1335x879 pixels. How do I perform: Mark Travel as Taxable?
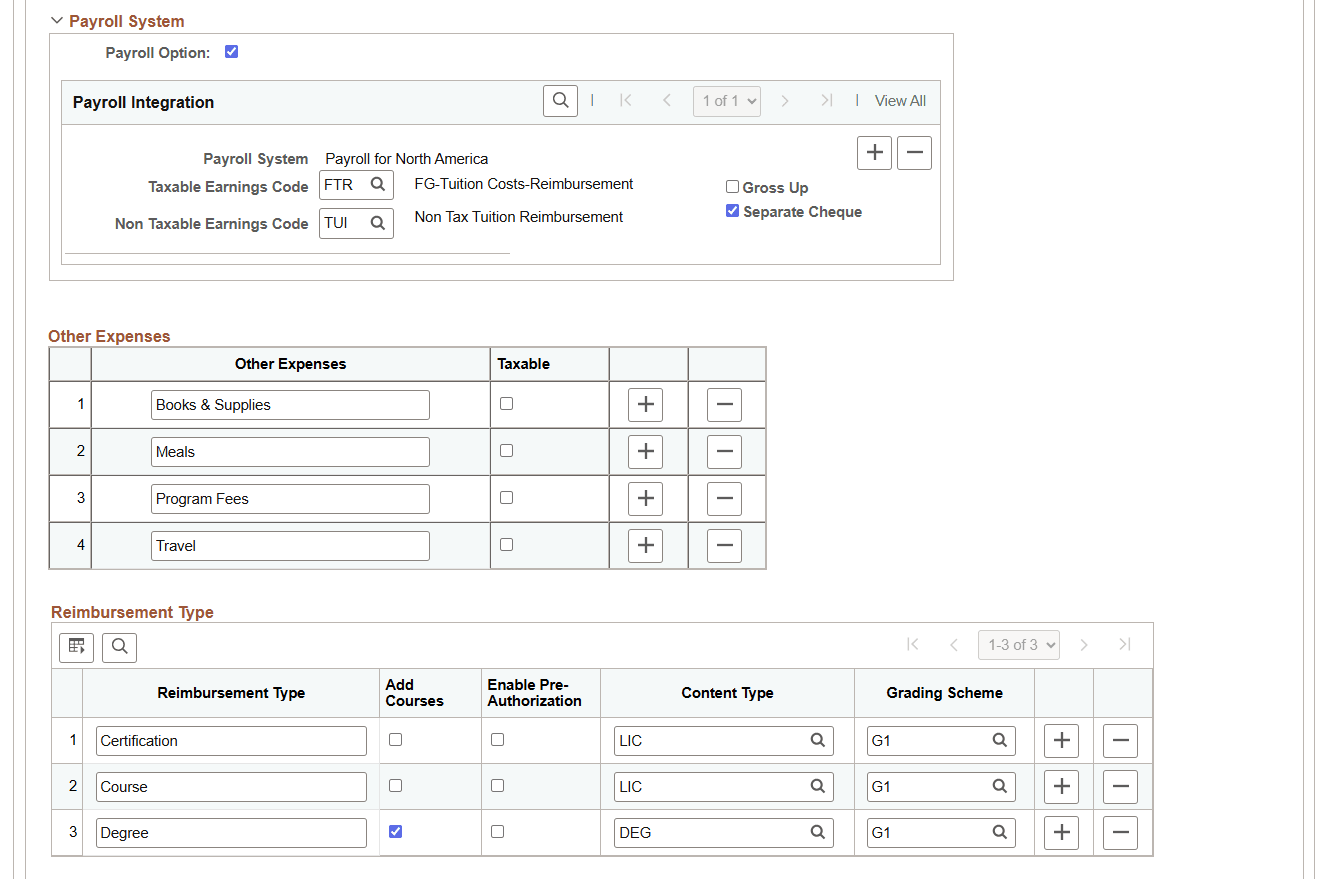[x=506, y=545]
